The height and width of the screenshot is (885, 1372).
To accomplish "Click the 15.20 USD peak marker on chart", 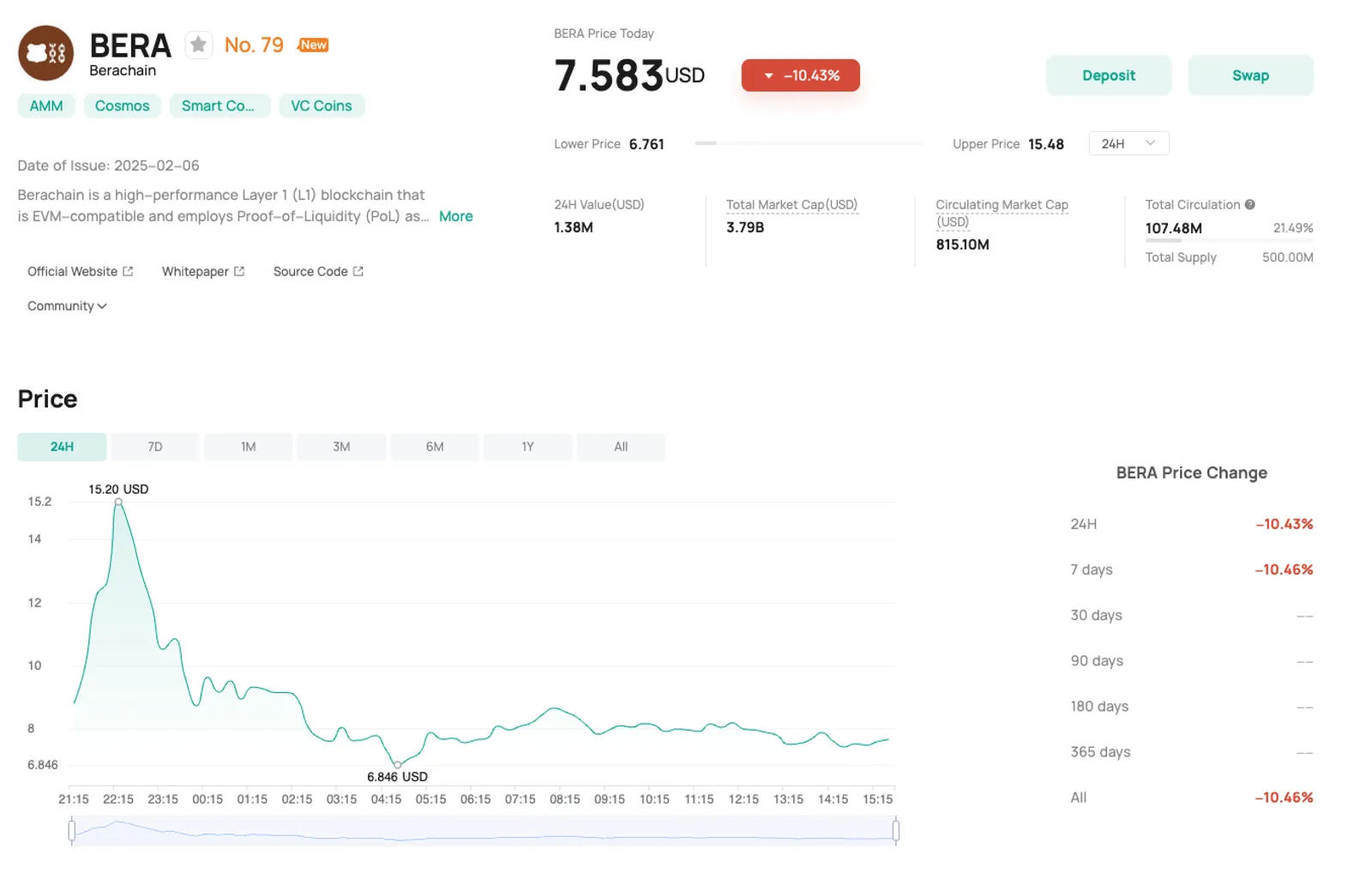I will [118, 502].
